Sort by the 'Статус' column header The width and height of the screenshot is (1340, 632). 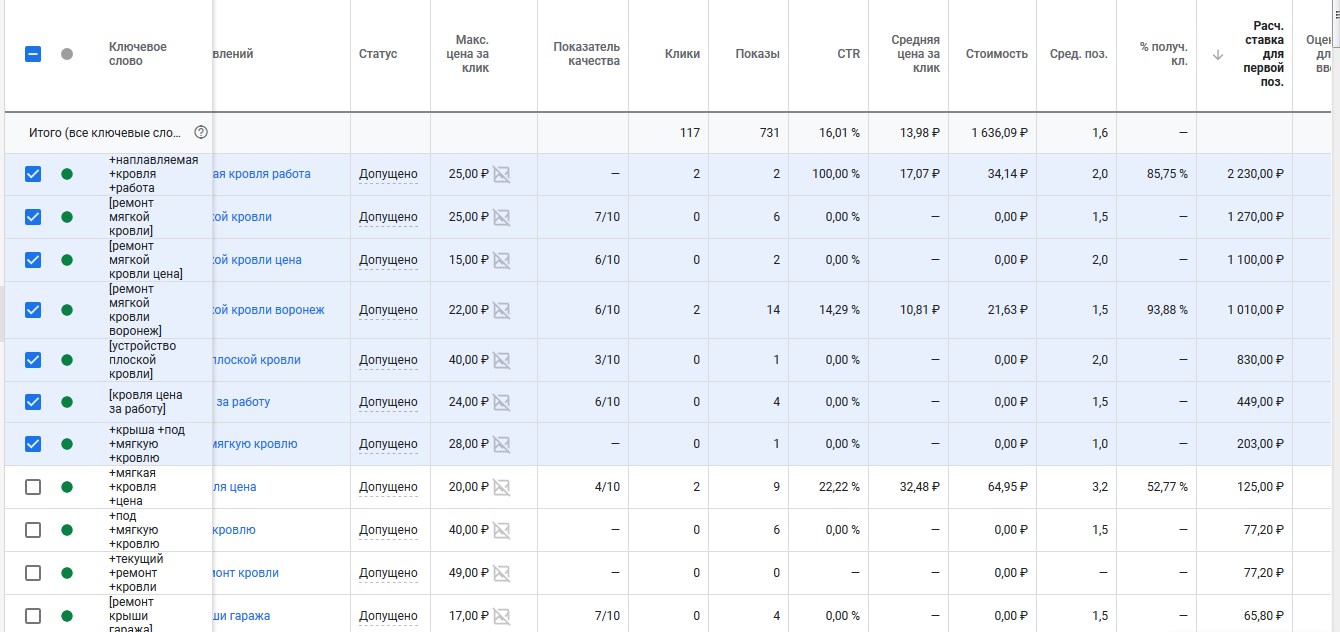pyautogui.click(x=378, y=54)
